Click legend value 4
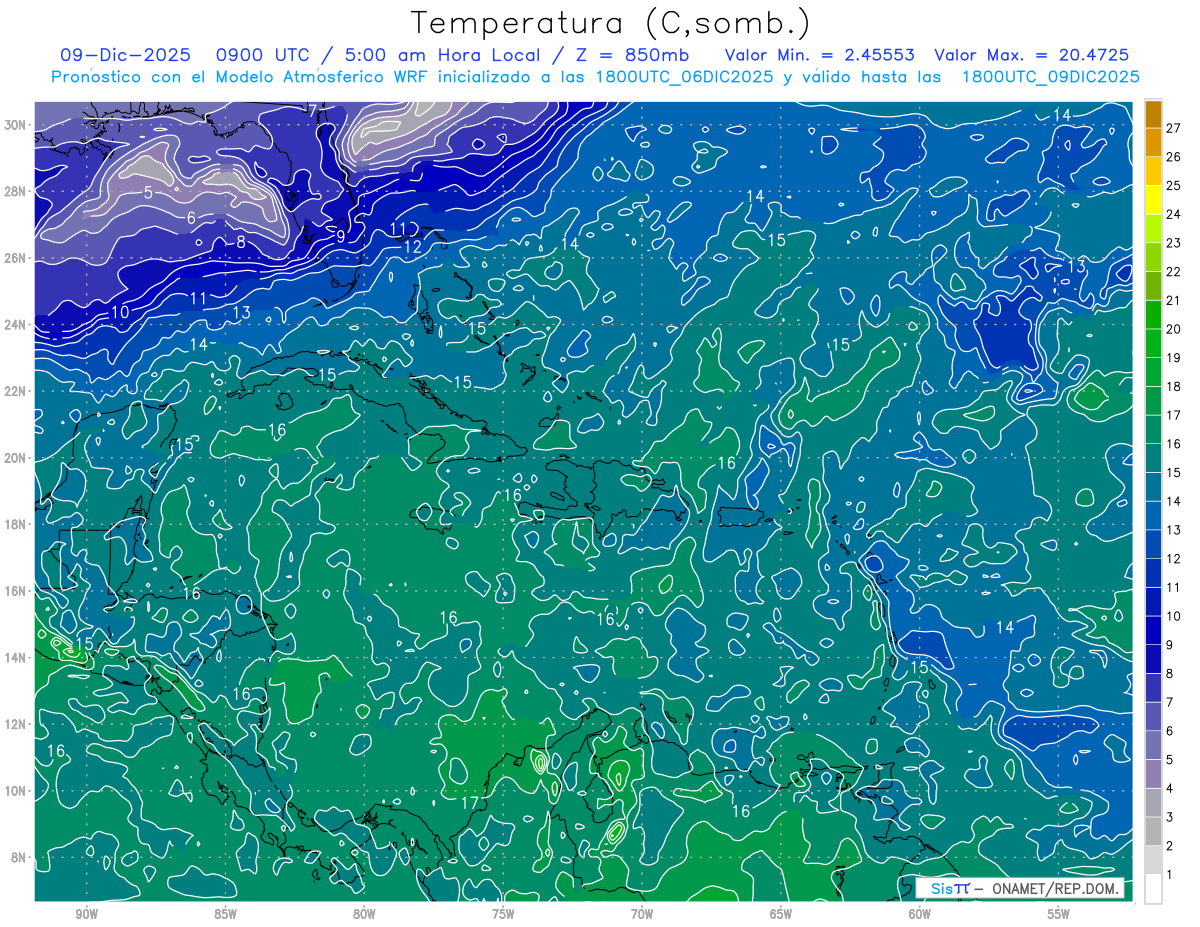This screenshot has height=927, width=1200. (x=1170, y=789)
